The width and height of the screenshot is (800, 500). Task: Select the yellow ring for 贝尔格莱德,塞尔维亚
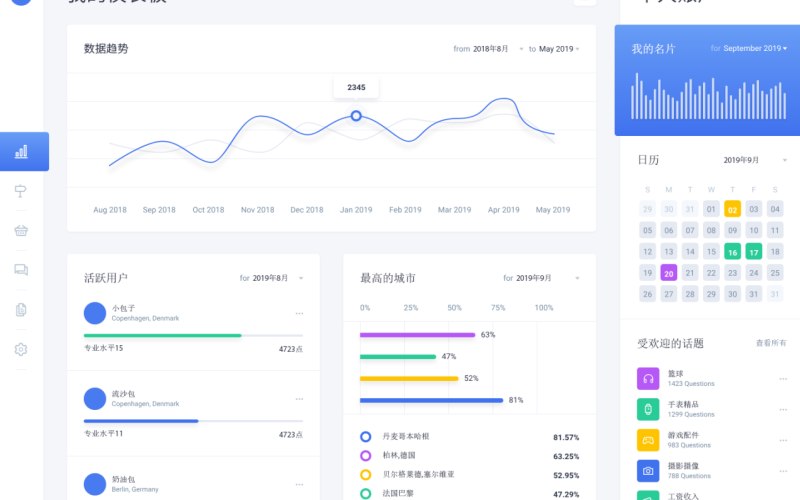(365, 474)
